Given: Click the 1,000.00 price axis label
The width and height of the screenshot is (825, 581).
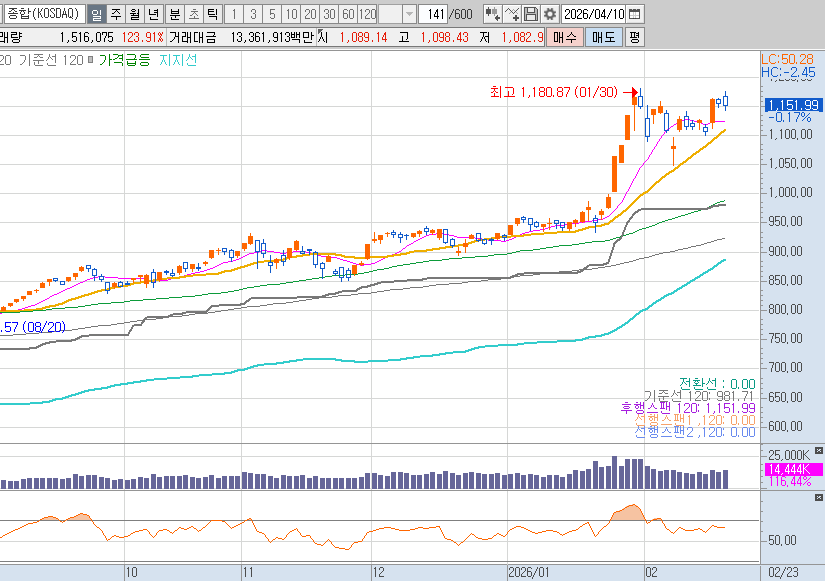Looking at the screenshot, I should (790, 193).
